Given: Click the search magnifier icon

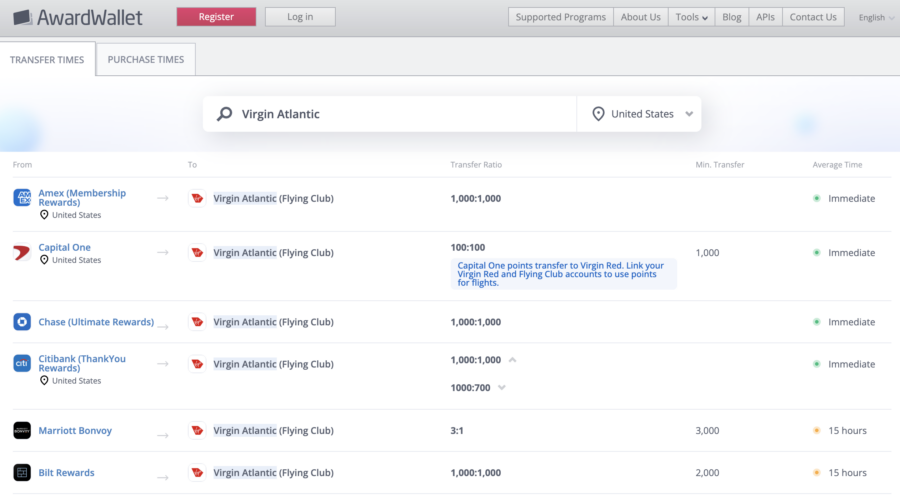Looking at the screenshot, I should tap(224, 114).
